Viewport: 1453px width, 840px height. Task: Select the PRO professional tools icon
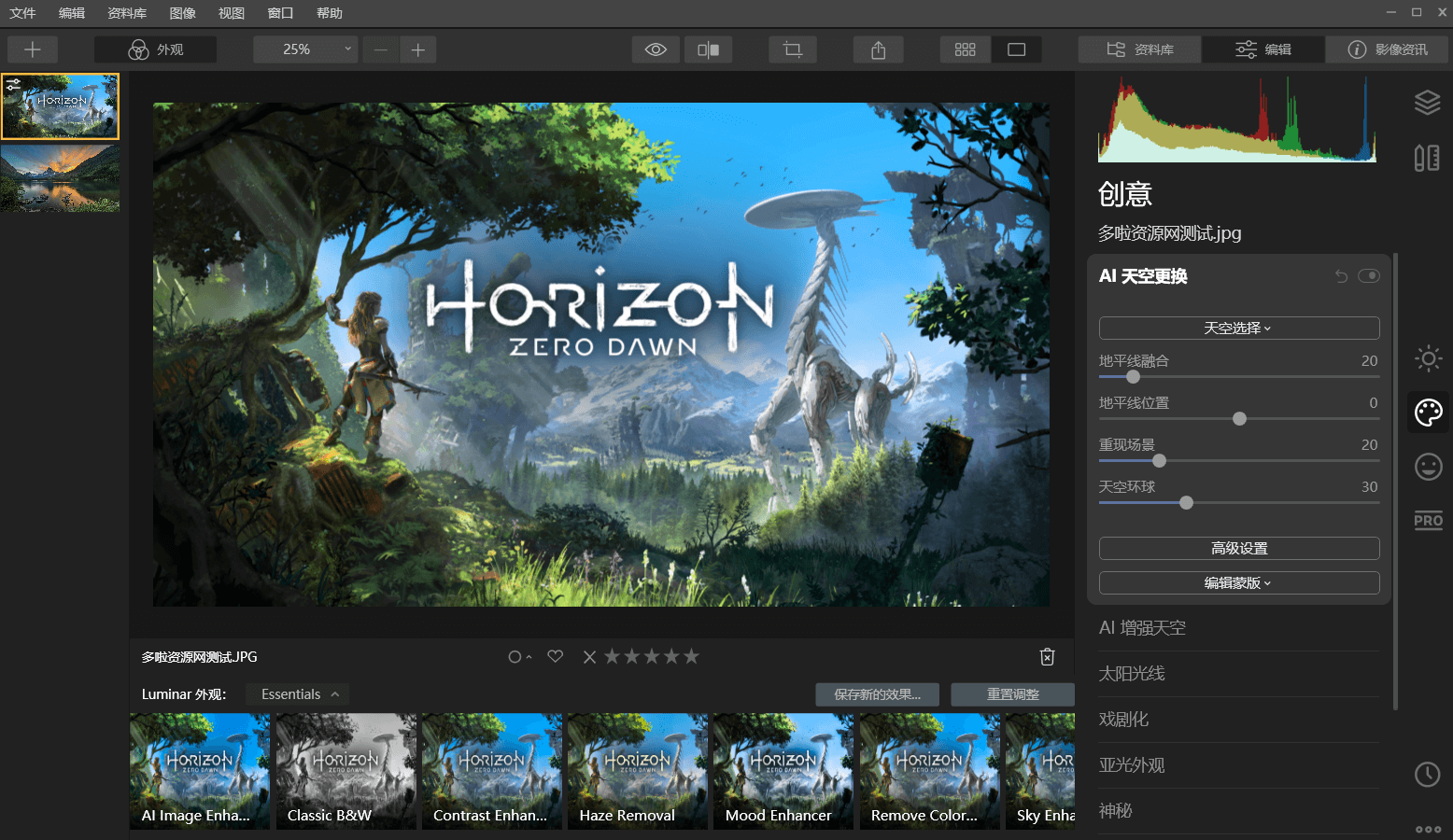(x=1428, y=521)
